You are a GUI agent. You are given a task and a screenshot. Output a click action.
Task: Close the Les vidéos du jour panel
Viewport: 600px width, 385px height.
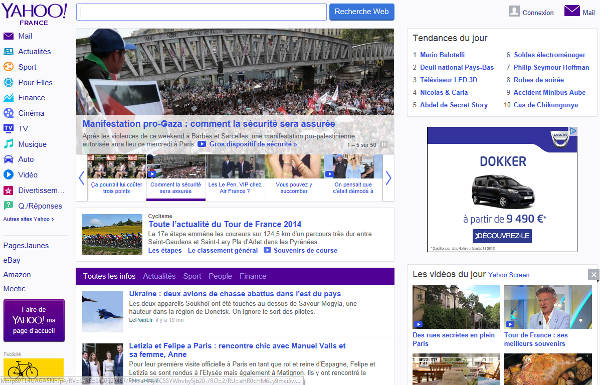pyautogui.click(x=593, y=274)
